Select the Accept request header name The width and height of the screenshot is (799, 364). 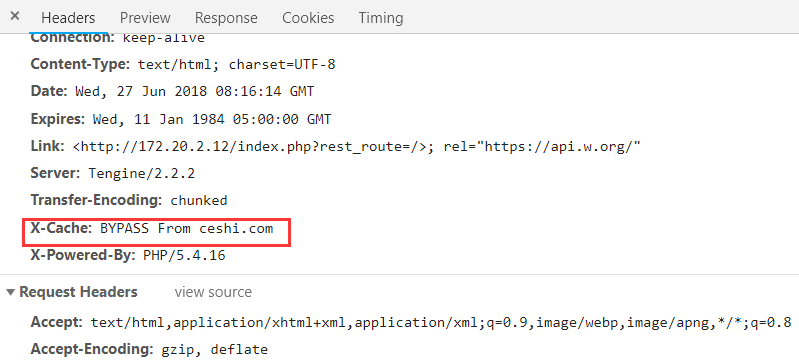click(57, 322)
